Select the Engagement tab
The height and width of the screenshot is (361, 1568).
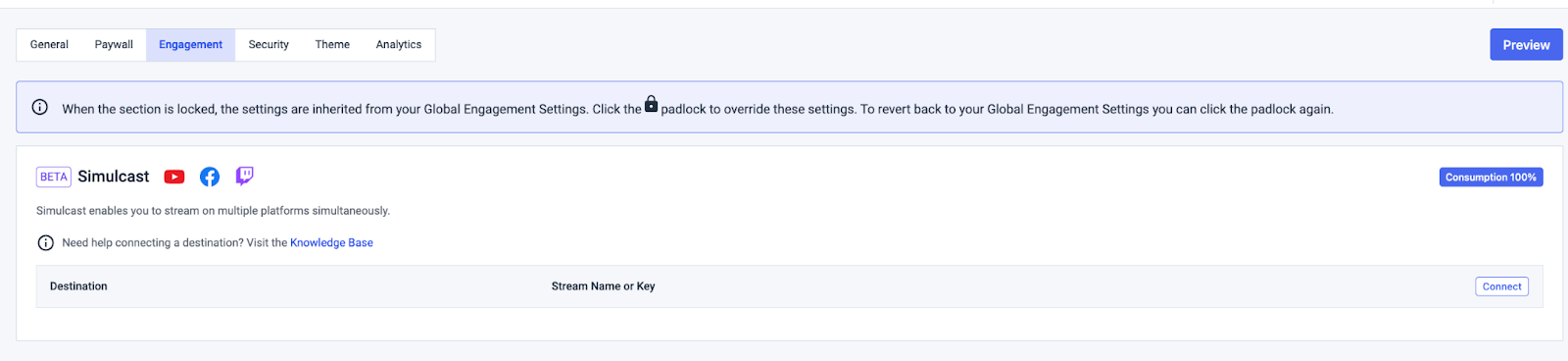[x=191, y=45]
